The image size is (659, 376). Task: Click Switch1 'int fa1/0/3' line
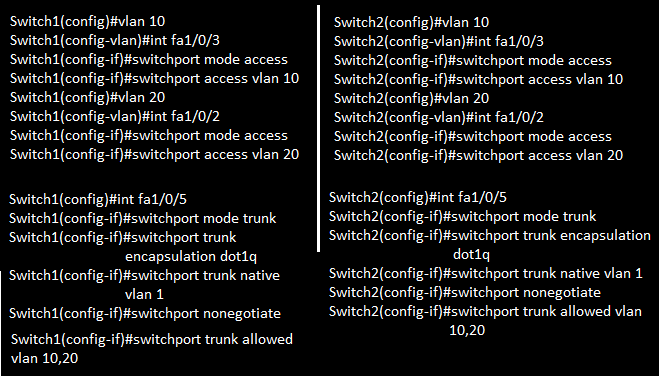115,40
